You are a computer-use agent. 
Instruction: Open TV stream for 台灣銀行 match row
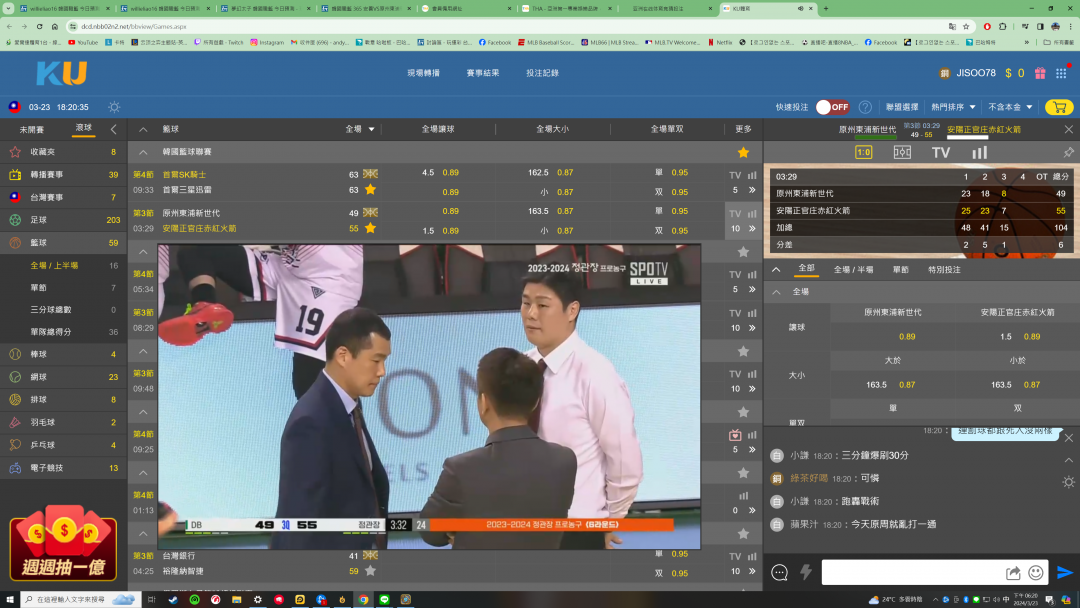pos(735,556)
